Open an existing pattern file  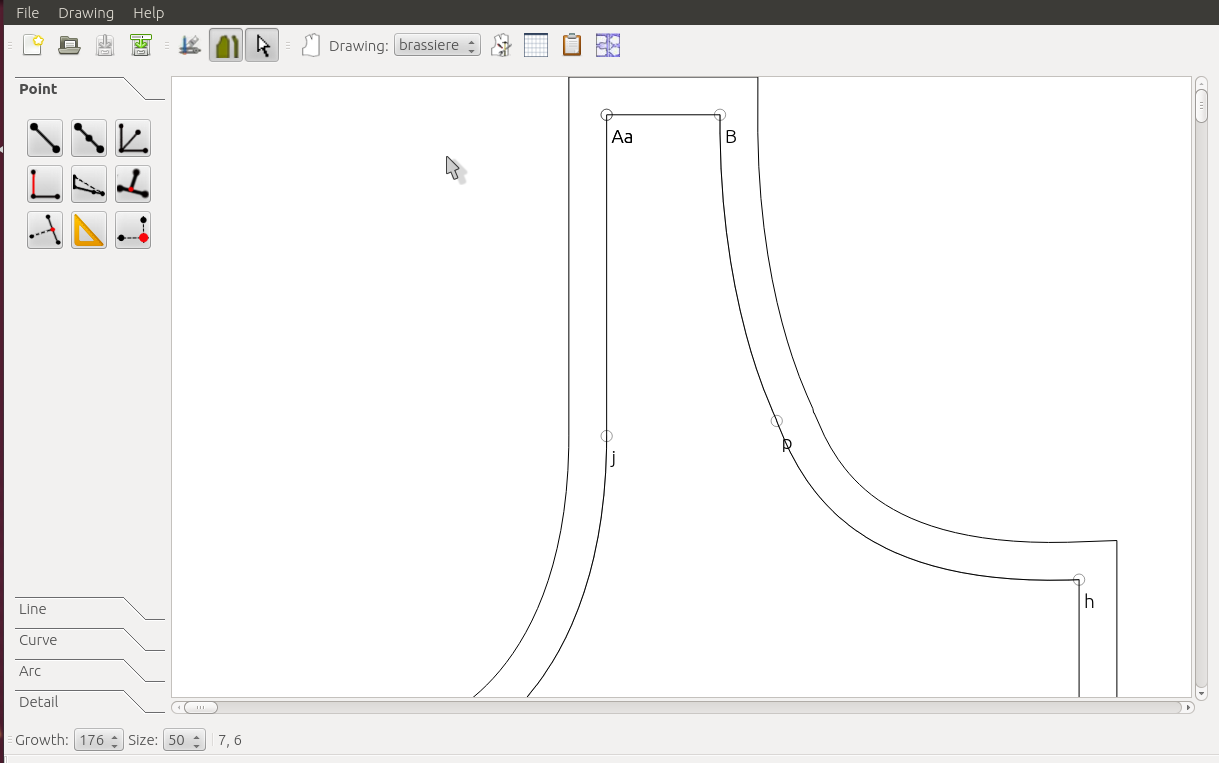[x=68, y=44]
